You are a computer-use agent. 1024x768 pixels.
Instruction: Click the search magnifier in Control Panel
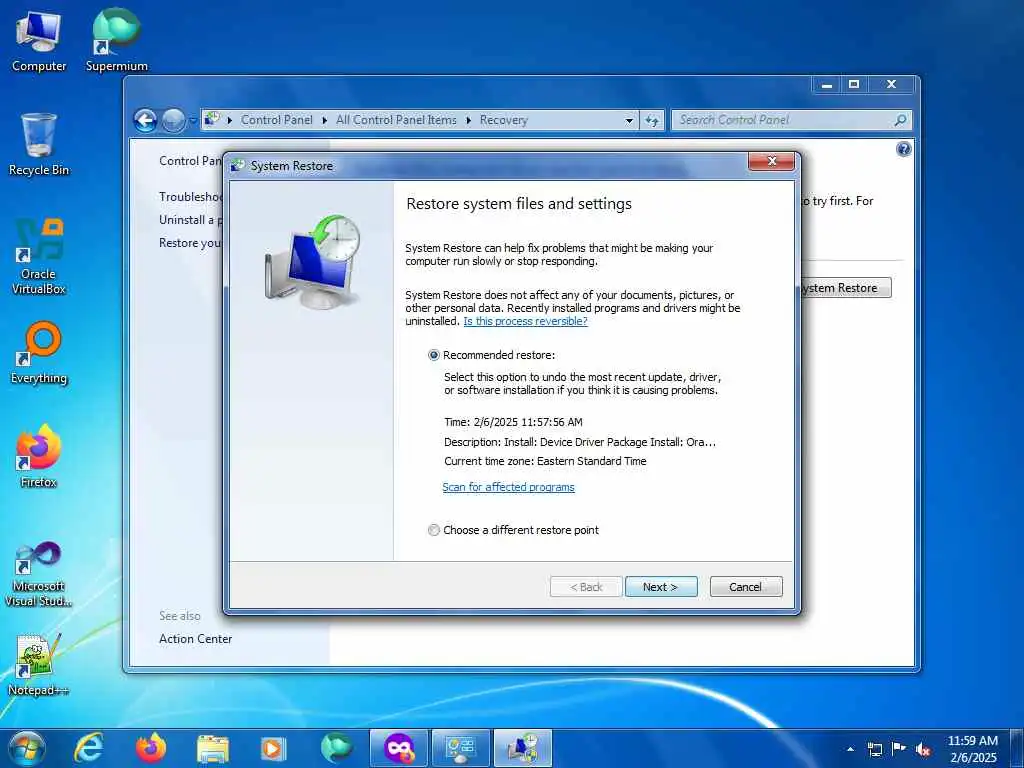(x=900, y=120)
